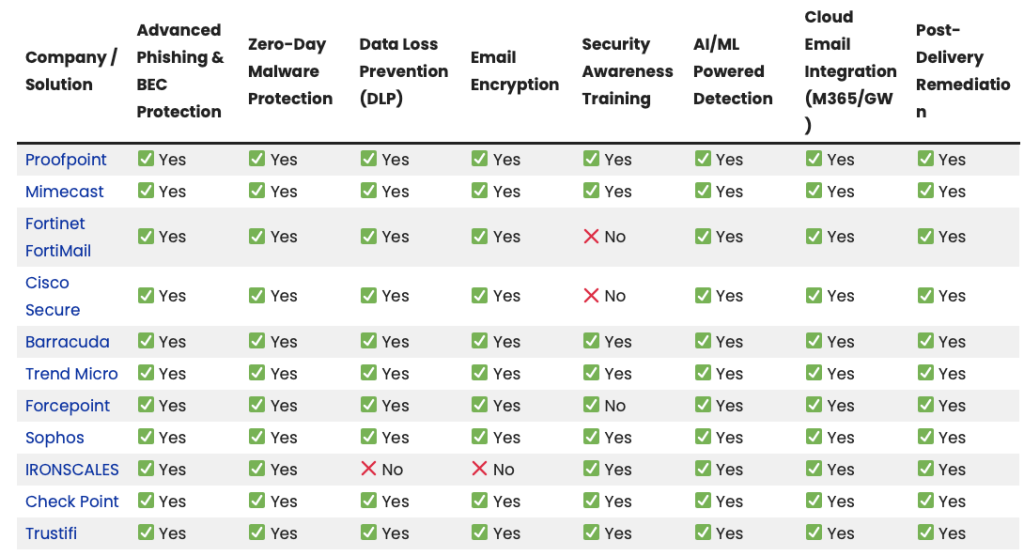Open the IRONSCALES company link
This screenshot has width=1024, height=556.
pyautogui.click(x=72, y=470)
